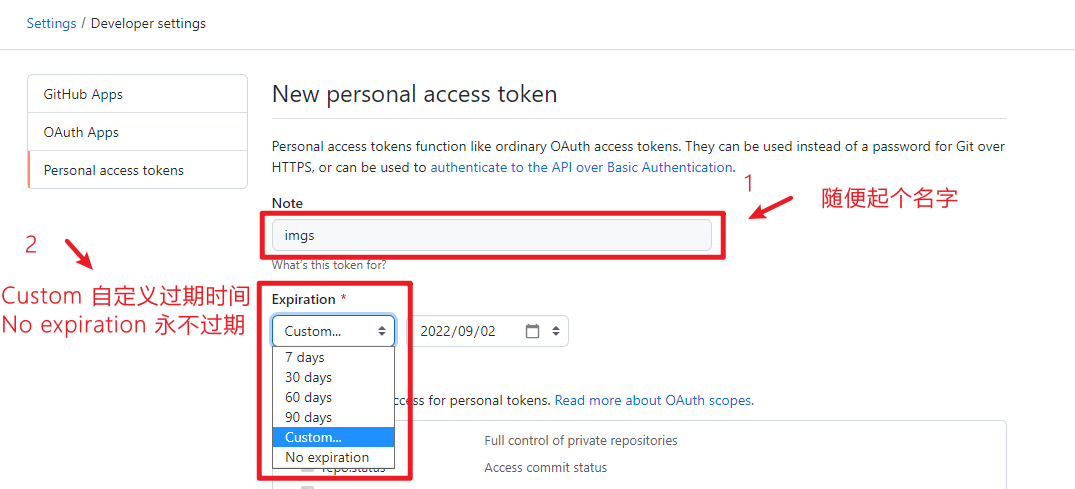Open the Basic Authentication API link
Image resolution: width=1075 pixels, height=489 pixels.
pos(581,167)
